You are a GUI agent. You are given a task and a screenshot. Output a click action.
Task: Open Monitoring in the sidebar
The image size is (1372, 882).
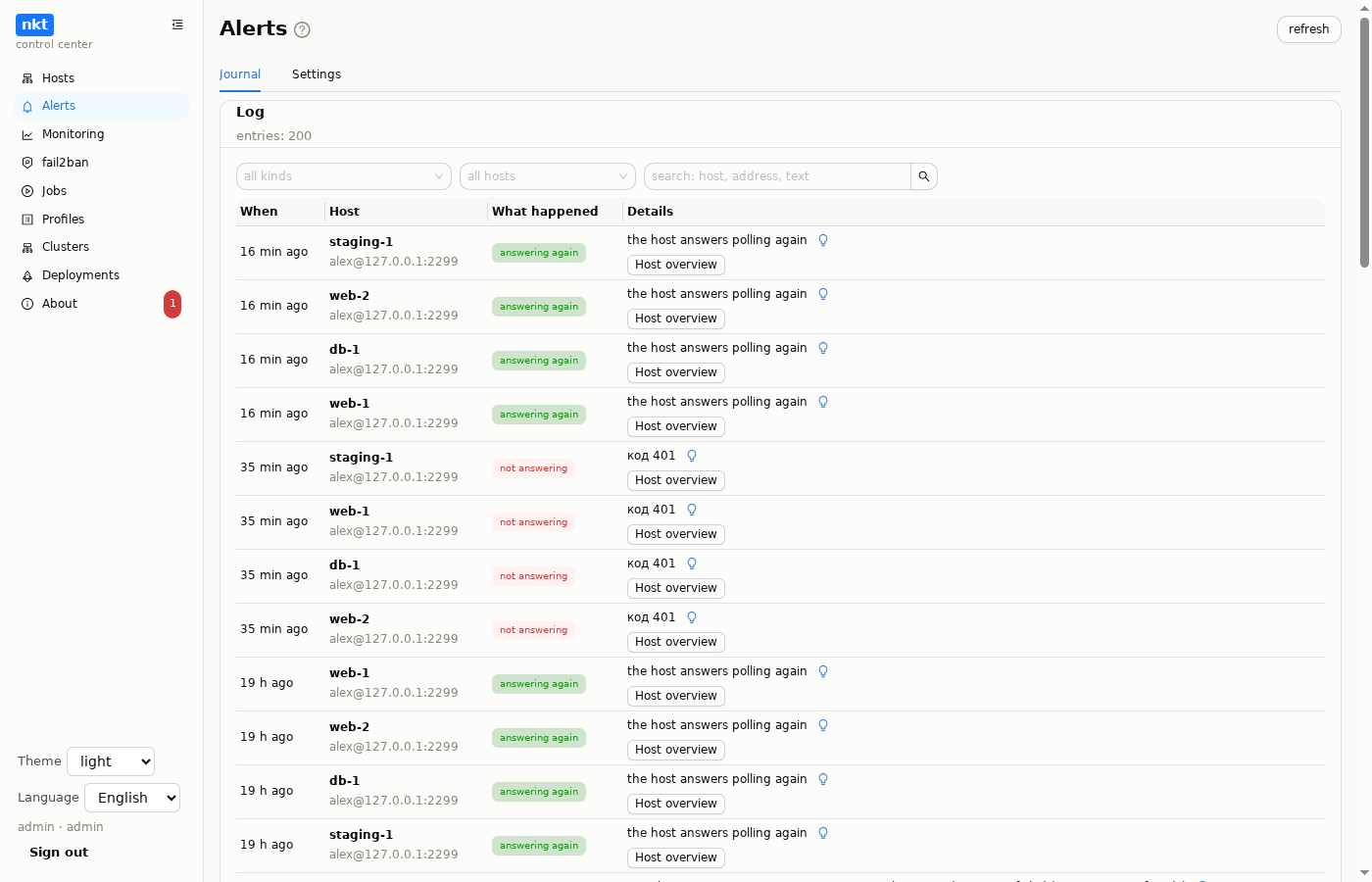point(101,134)
